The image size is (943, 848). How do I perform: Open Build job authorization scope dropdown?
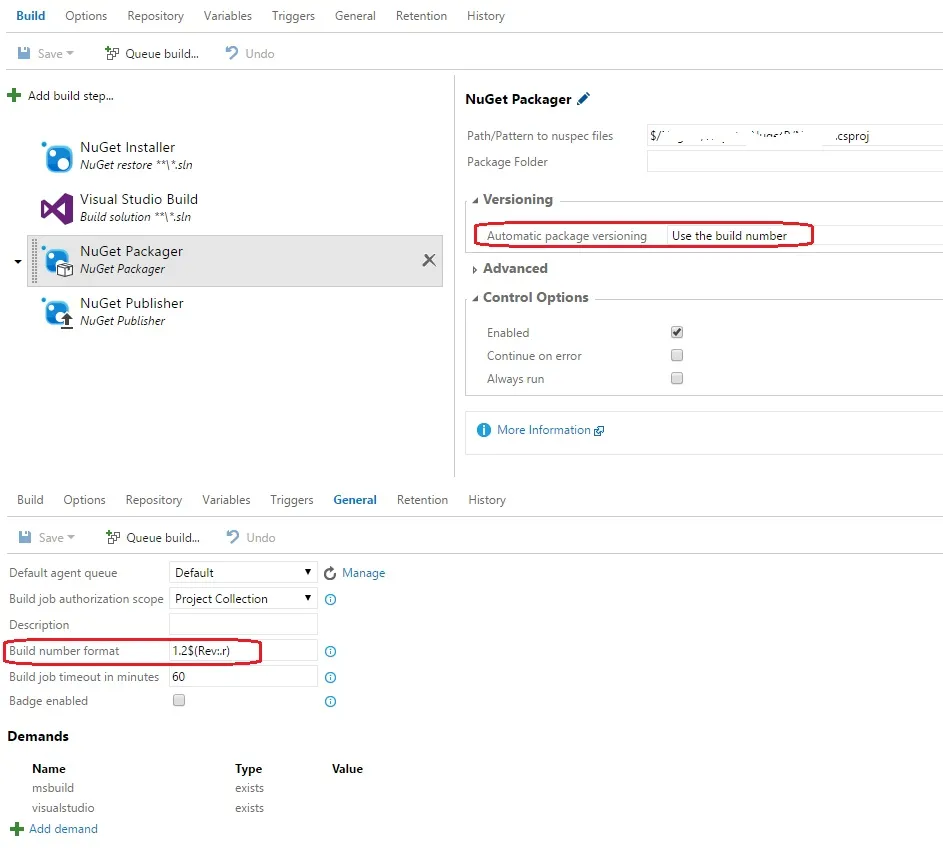click(243, 598)
